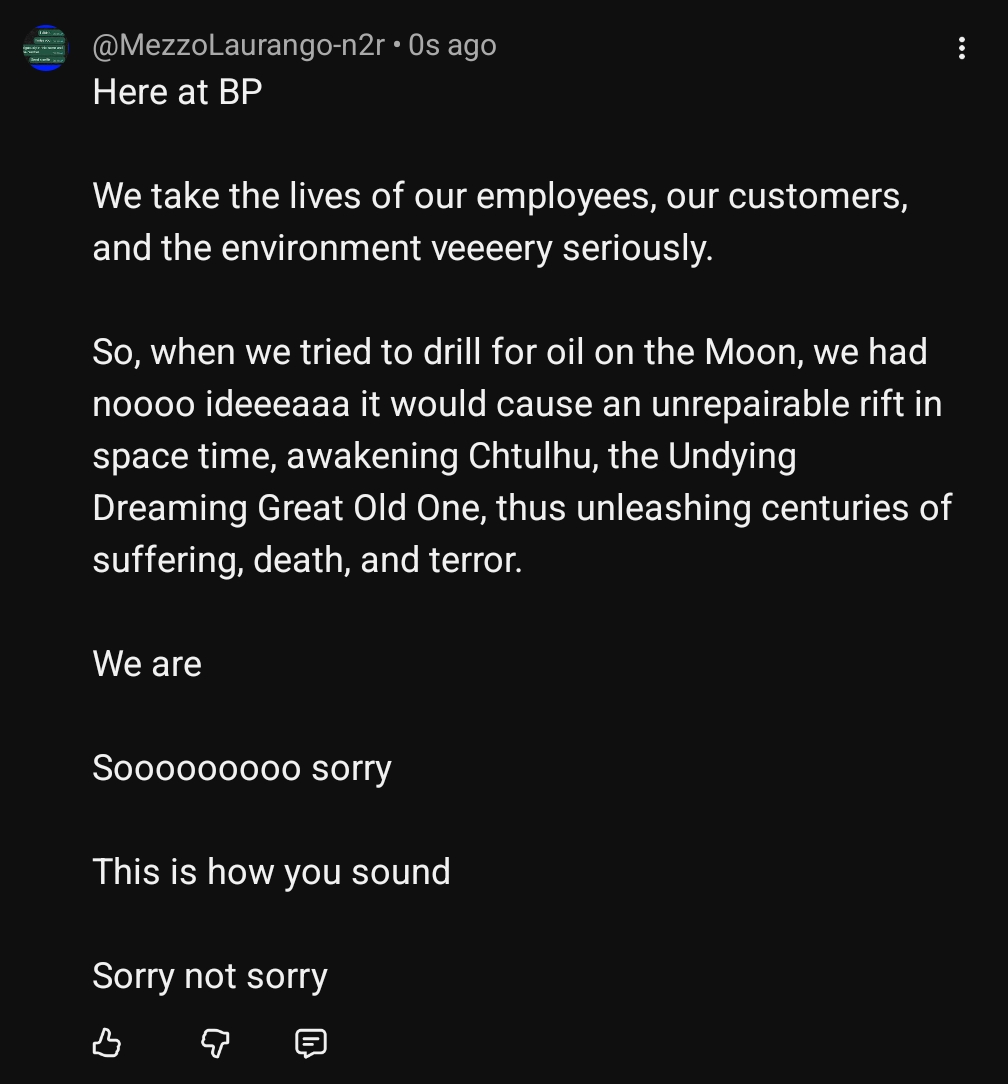Open reply box via speech bubble icon

[311, 1044]
